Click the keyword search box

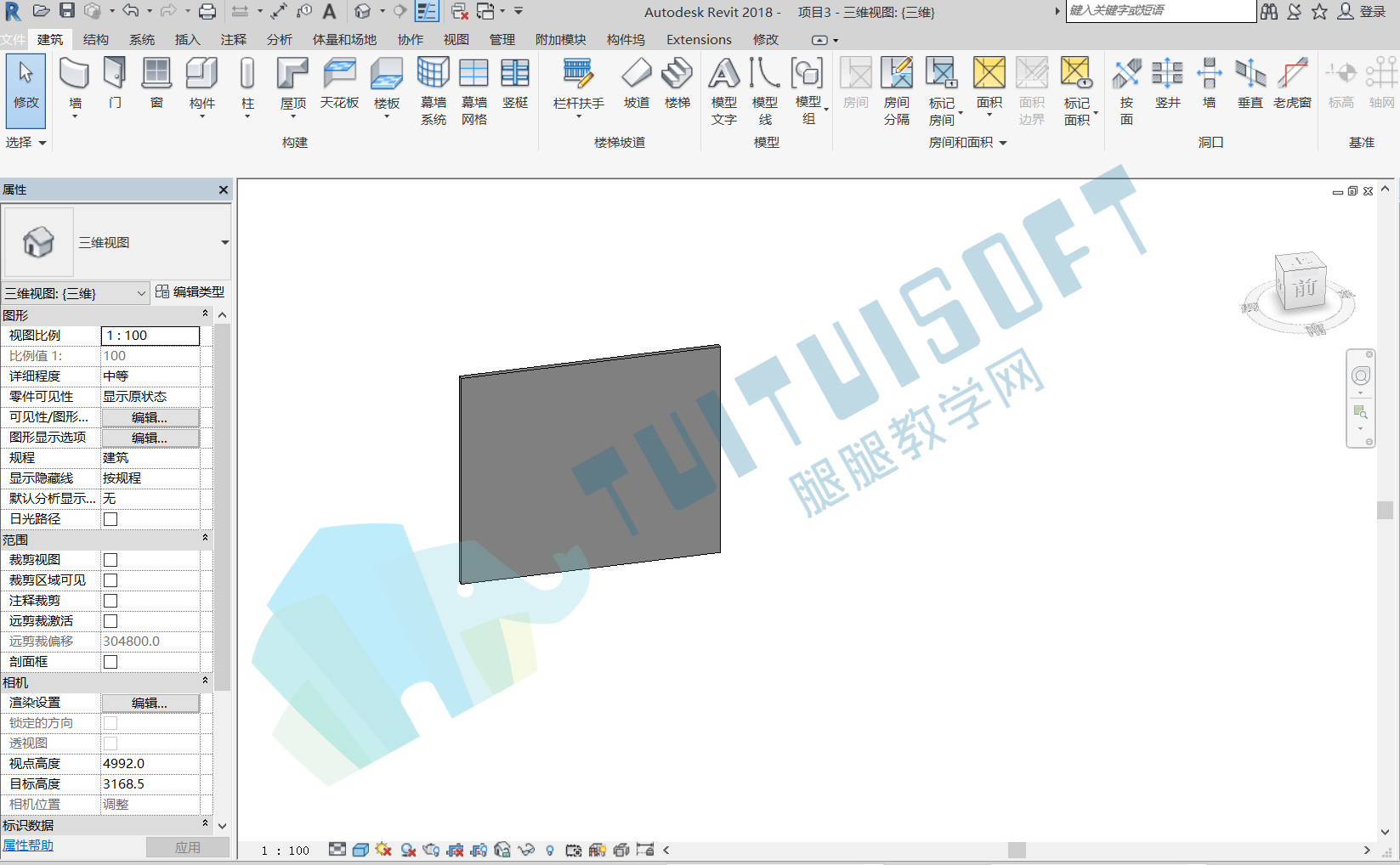[x=1160, y=11]
